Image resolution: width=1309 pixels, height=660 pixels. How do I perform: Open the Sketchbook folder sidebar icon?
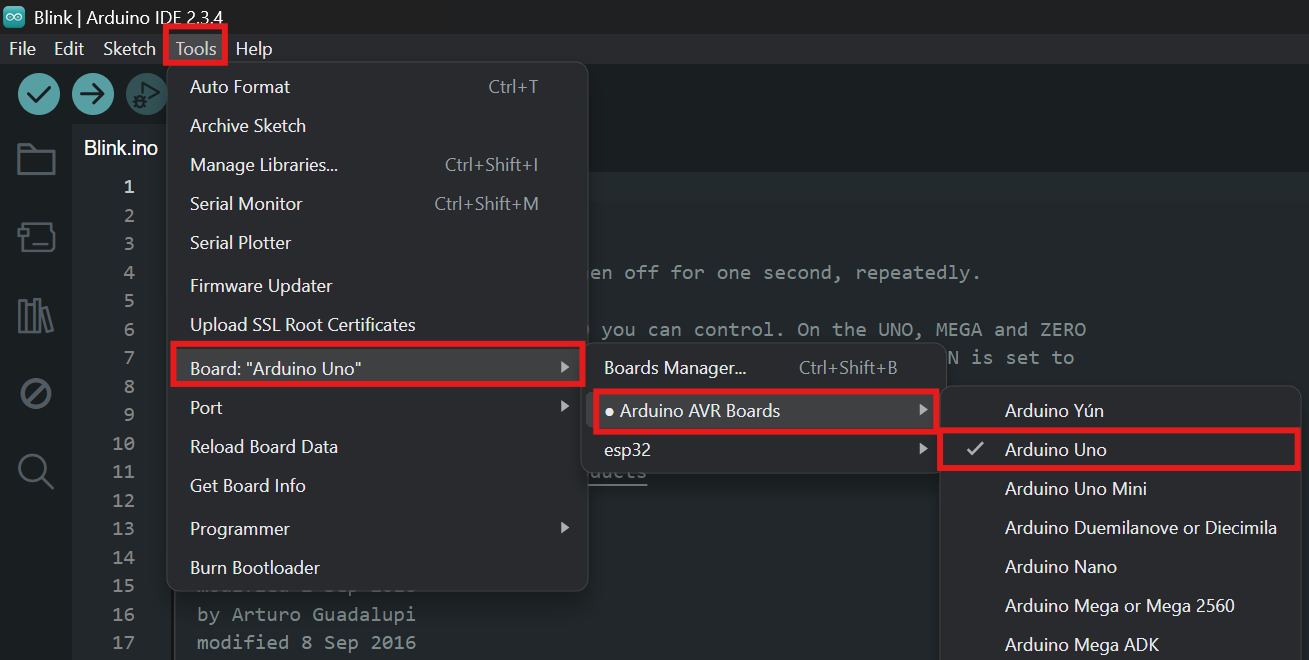[x=36, y=160]
